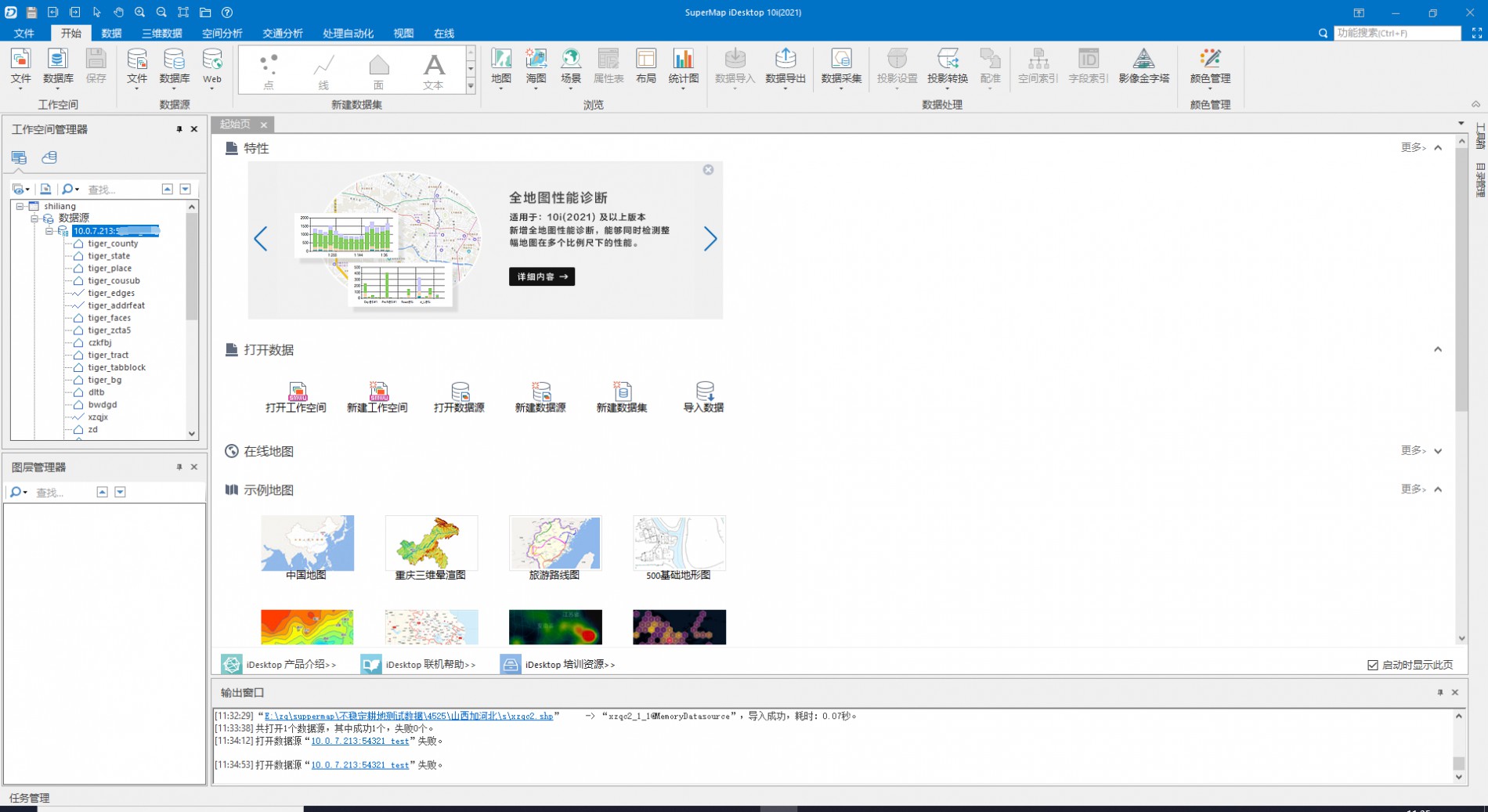Go to next feature banner slide

point(710,239)
